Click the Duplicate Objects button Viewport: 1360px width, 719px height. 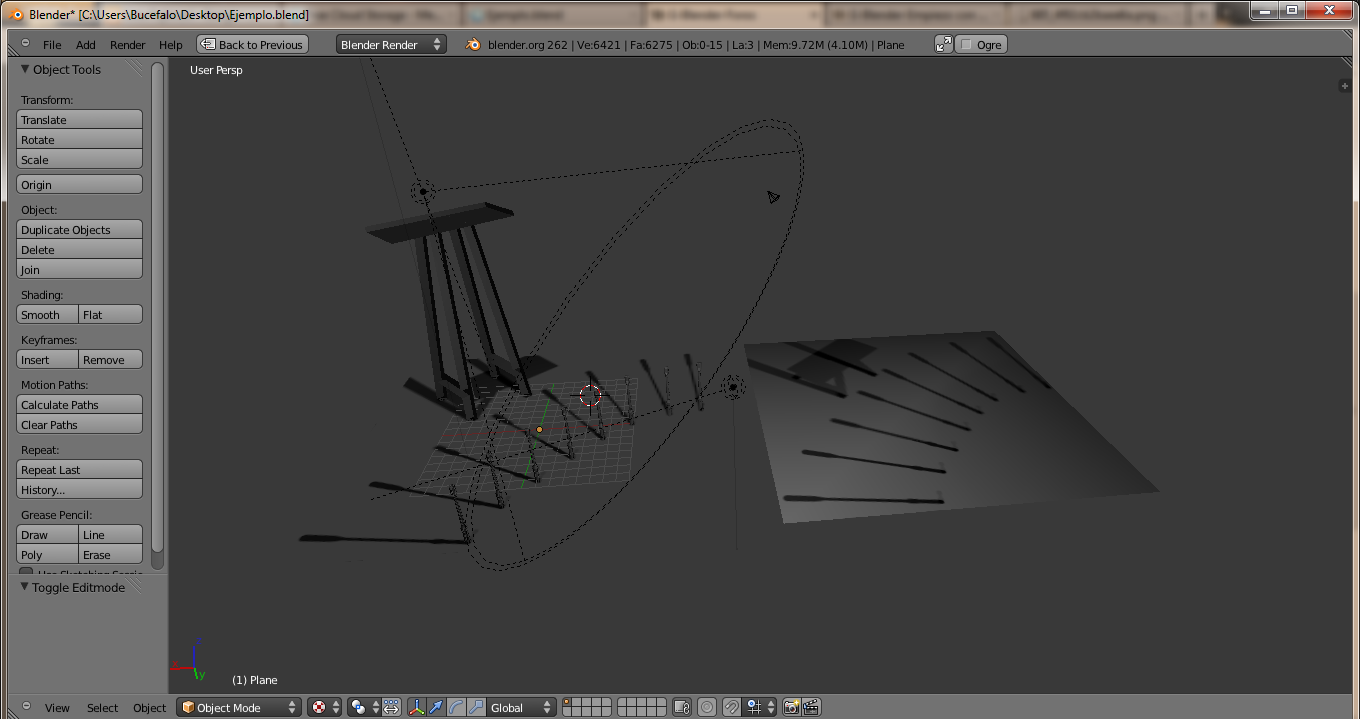point(80,229)
